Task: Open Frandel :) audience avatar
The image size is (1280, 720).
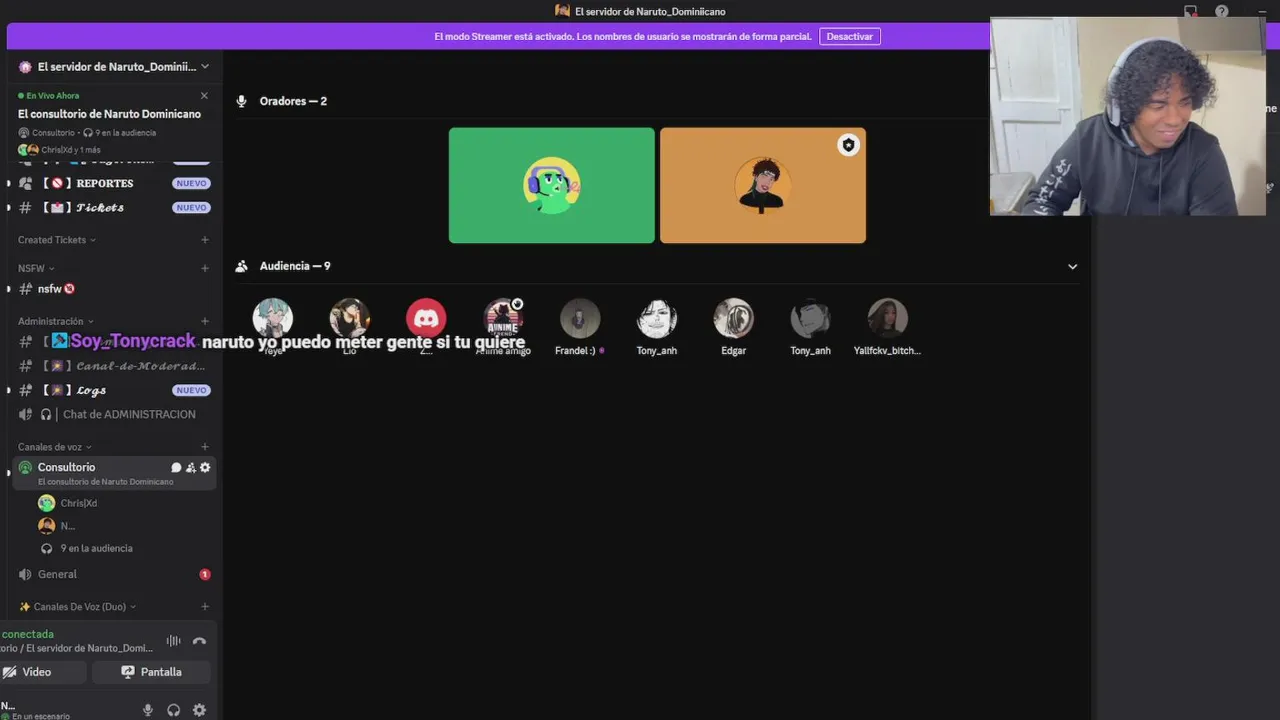Action: click(580, 318)
